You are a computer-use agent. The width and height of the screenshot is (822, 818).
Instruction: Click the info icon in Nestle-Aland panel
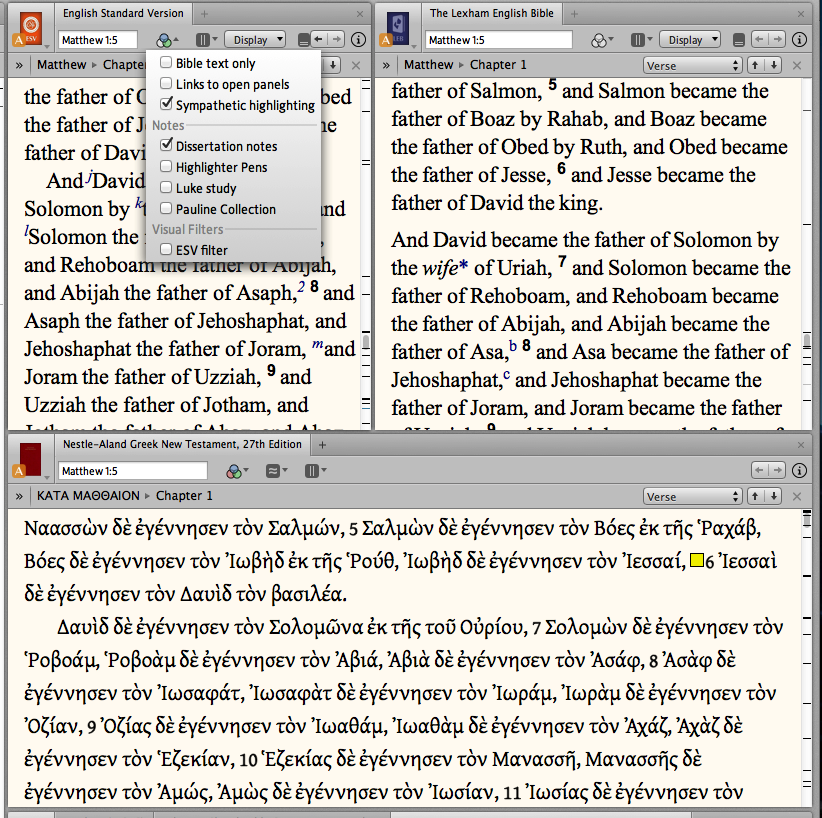coord(799,471)
